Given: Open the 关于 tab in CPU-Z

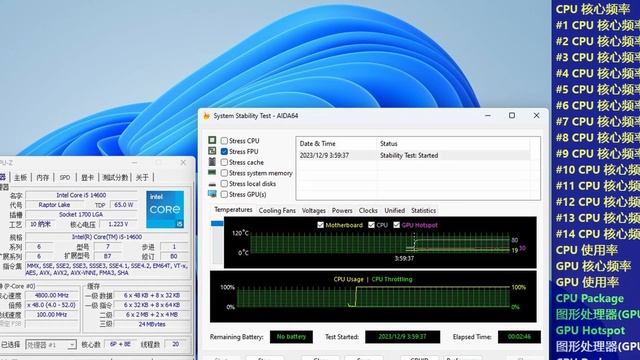Looking at the screenshot, I should (142, 178).
